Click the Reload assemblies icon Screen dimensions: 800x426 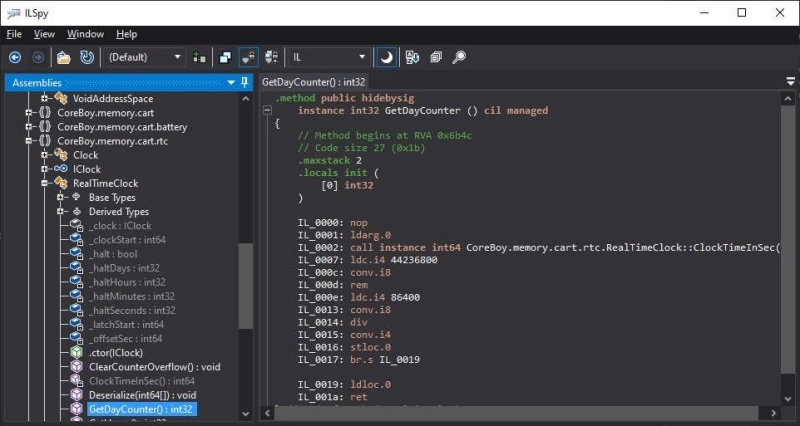pos(87,57)
